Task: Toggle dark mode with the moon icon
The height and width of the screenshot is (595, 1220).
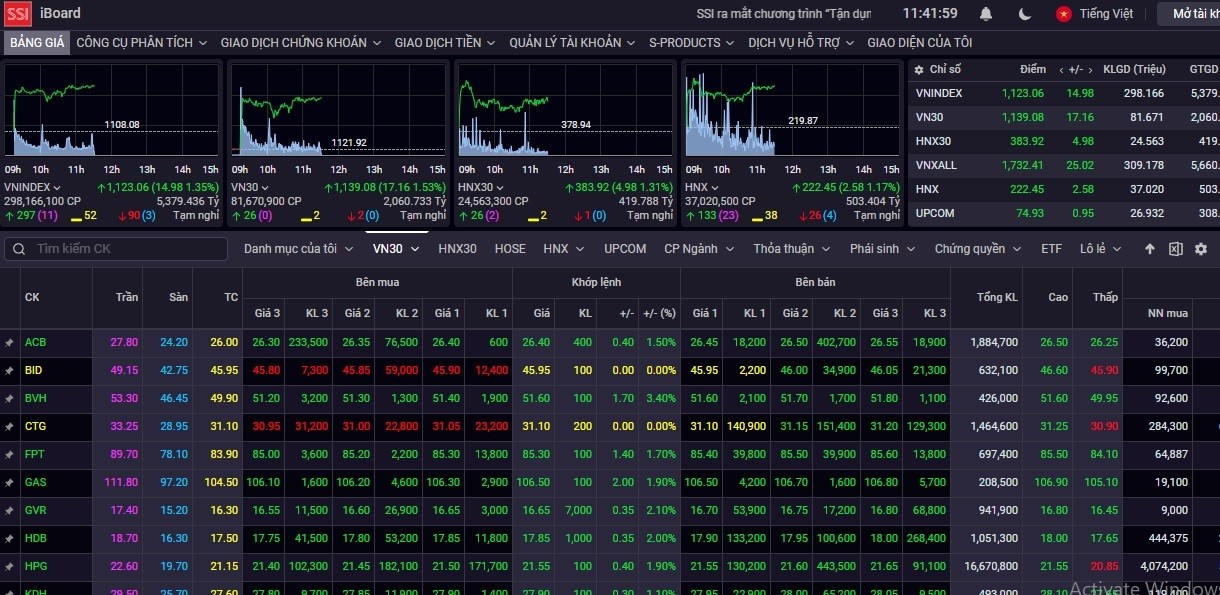Action: 1025,14
